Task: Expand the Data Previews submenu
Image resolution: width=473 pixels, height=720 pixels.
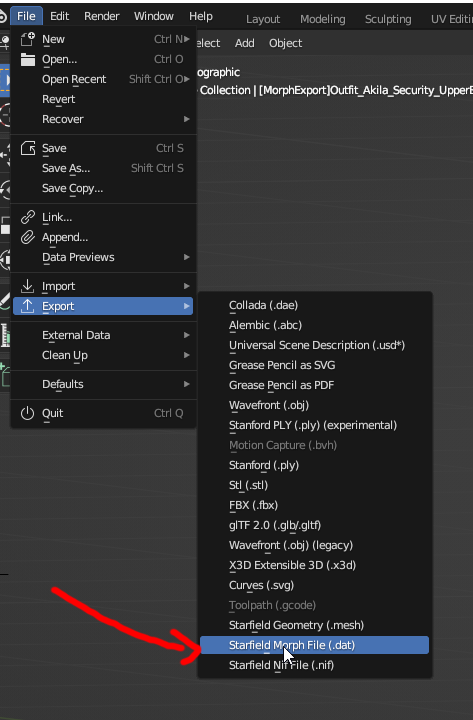Action: coord(103,257)
